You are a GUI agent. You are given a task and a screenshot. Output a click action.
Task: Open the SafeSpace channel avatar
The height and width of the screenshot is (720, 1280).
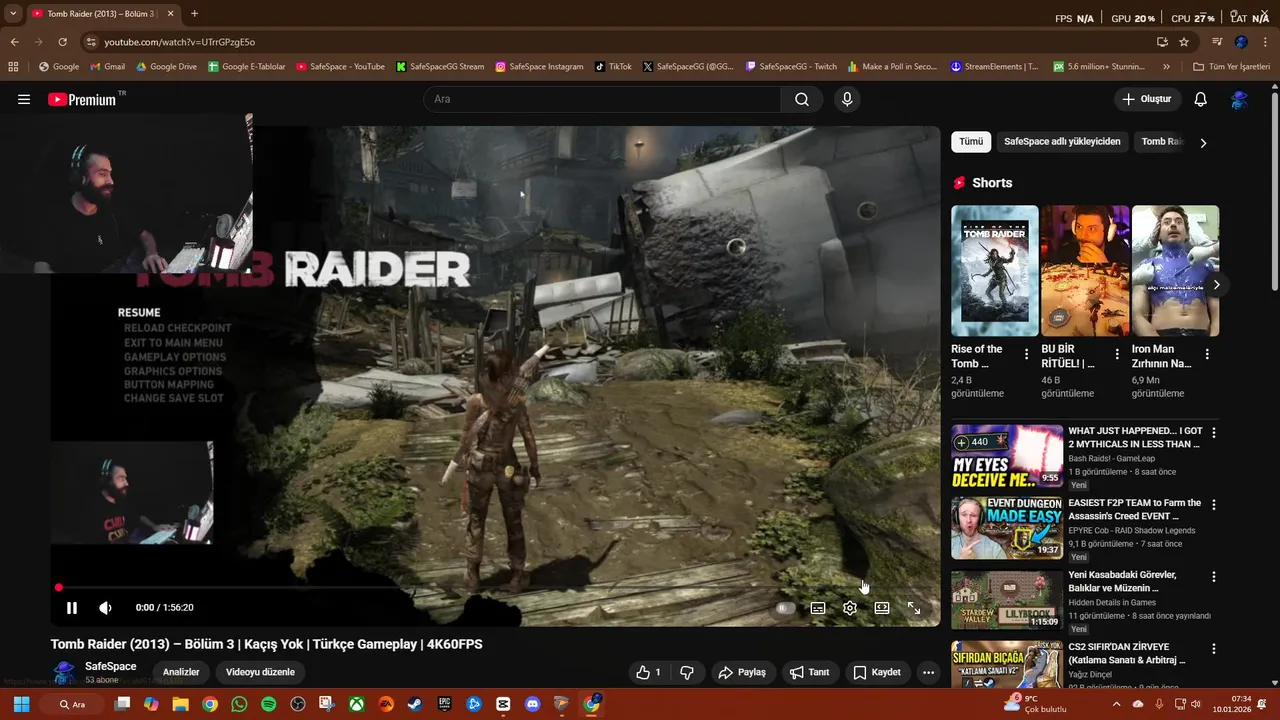tap(64, 672)
